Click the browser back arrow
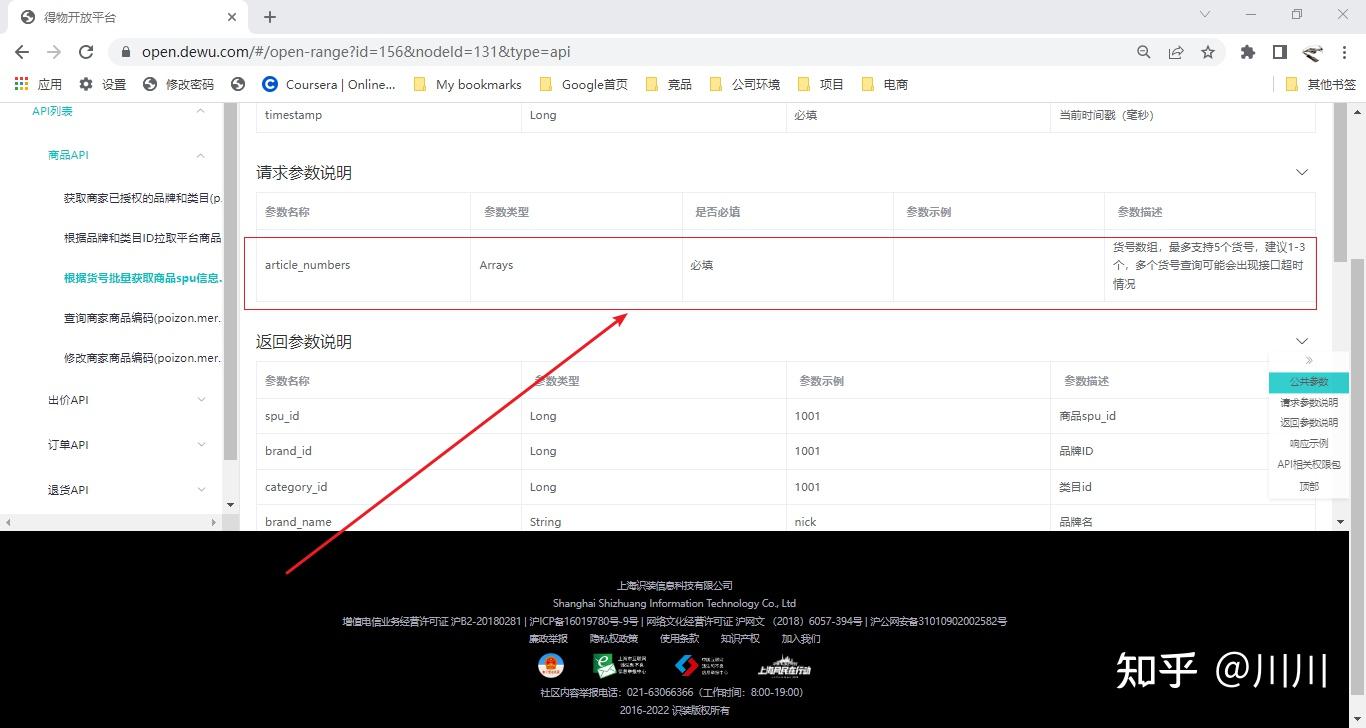Viewport: 1366px width, 728px height. (x=22, y=51)
